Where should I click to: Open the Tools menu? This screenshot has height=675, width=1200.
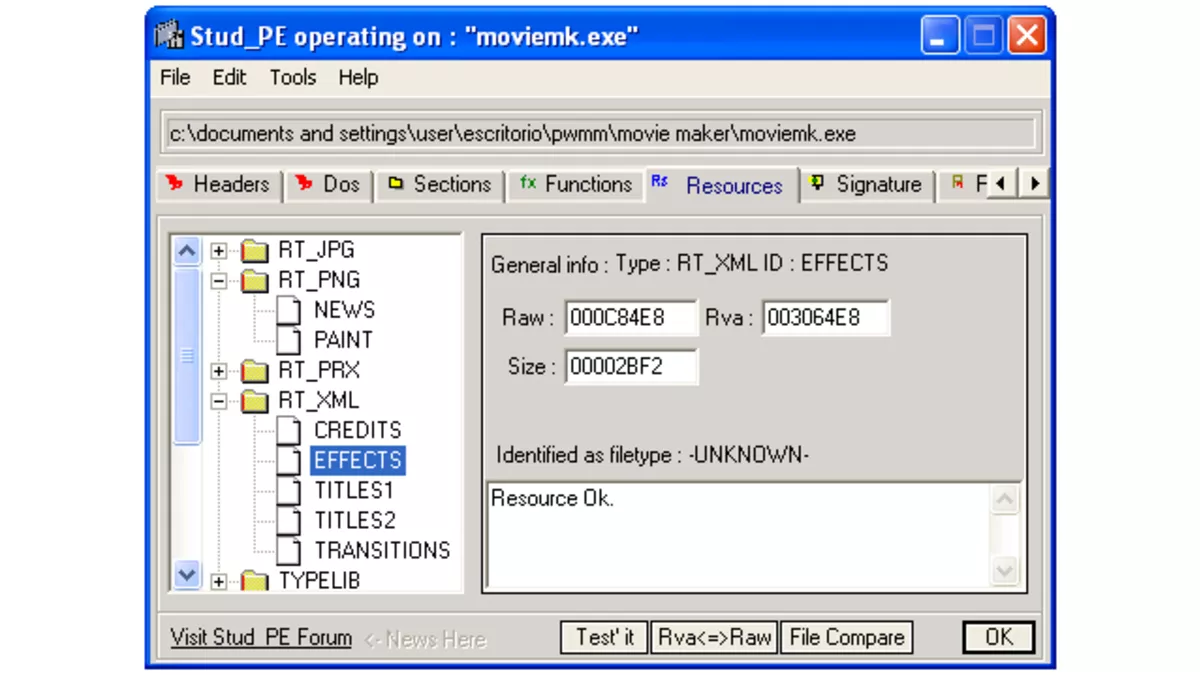pos(291,77)
